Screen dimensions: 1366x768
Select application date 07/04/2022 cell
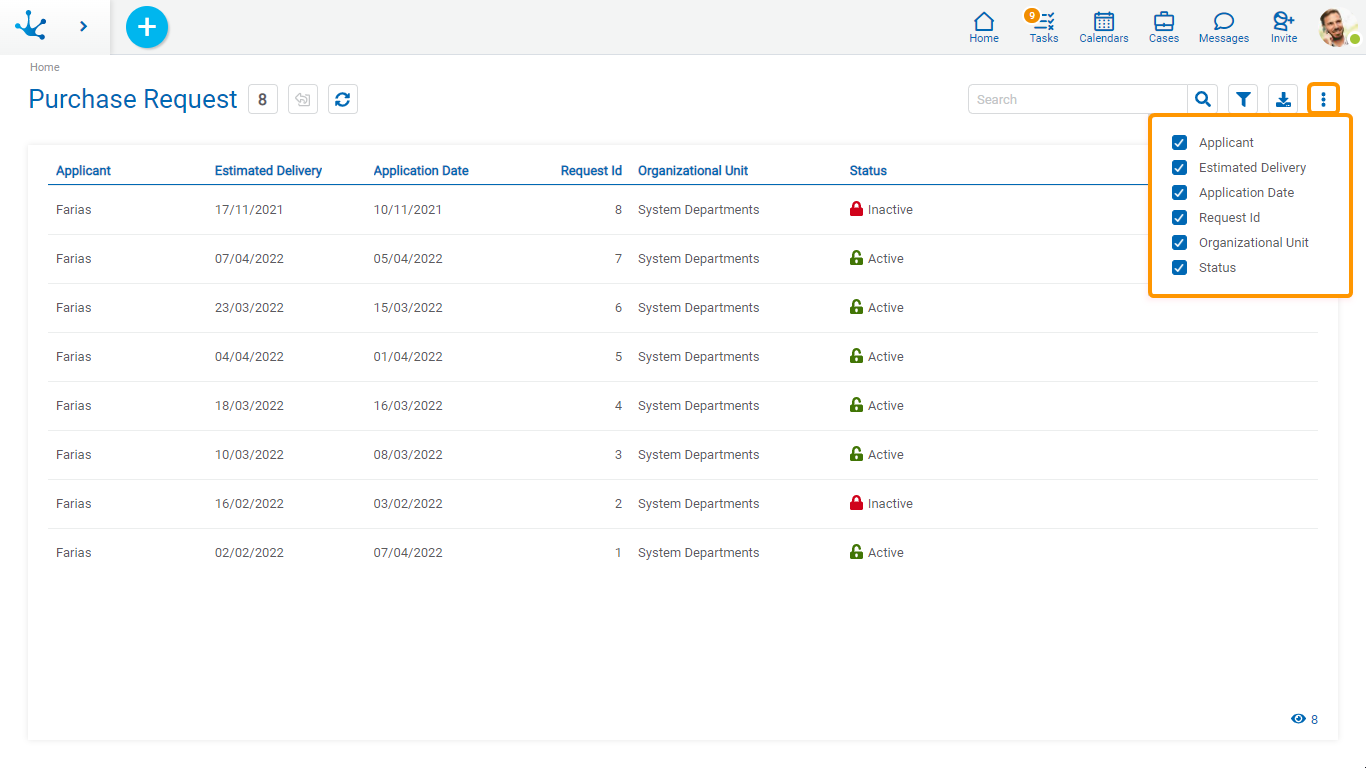(408, 553)
